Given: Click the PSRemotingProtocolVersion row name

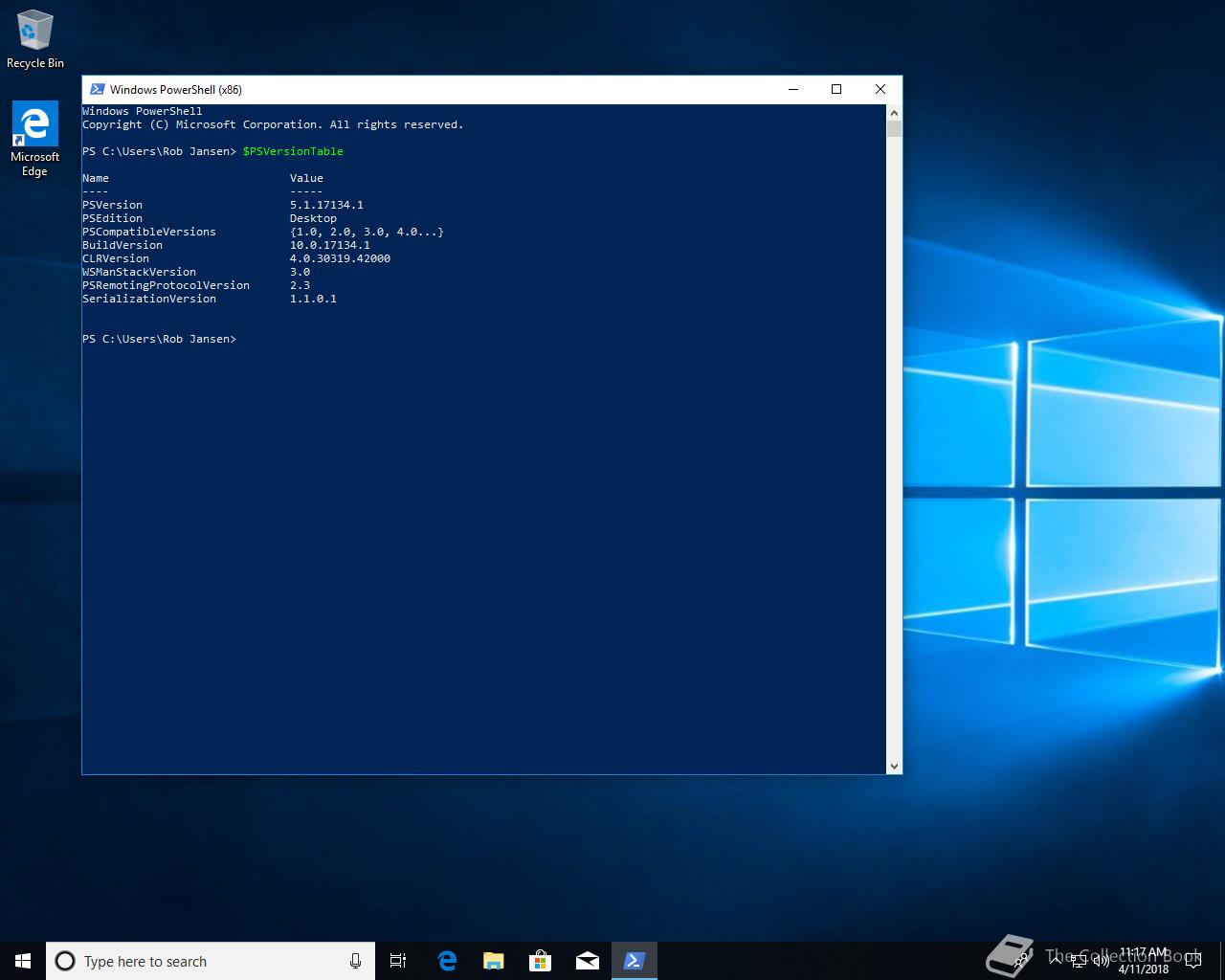Looking at the screenshot, I should coord(166,285).
